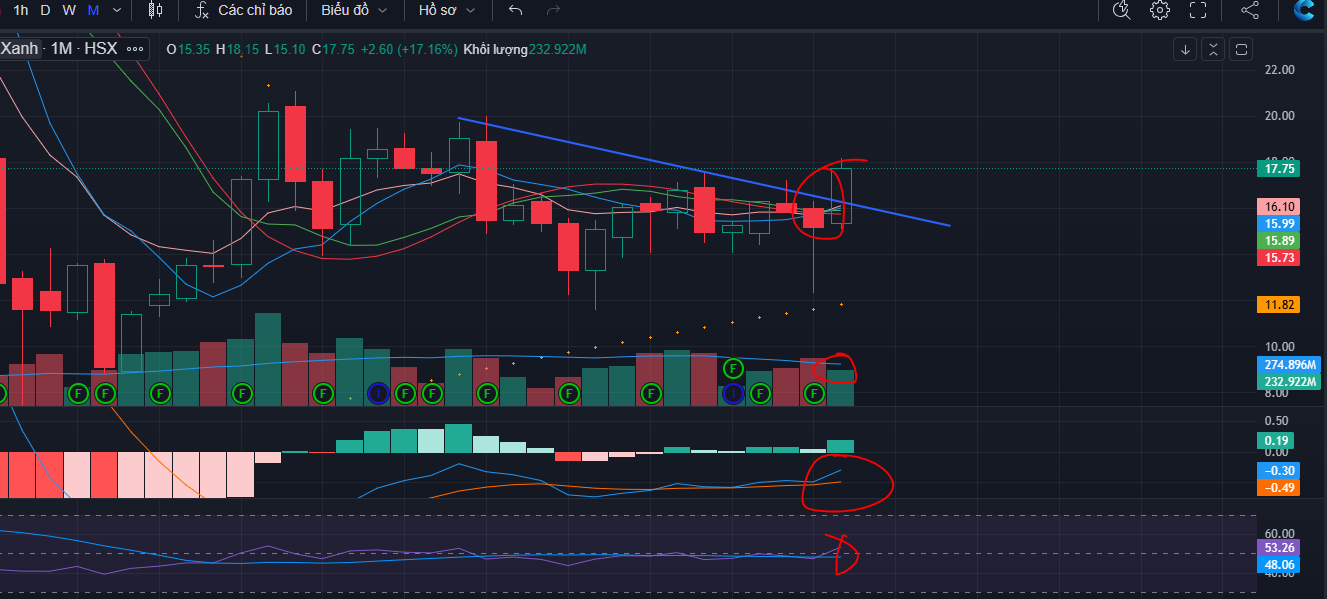Click the 53.26 RSI value label

point(1279,548)
